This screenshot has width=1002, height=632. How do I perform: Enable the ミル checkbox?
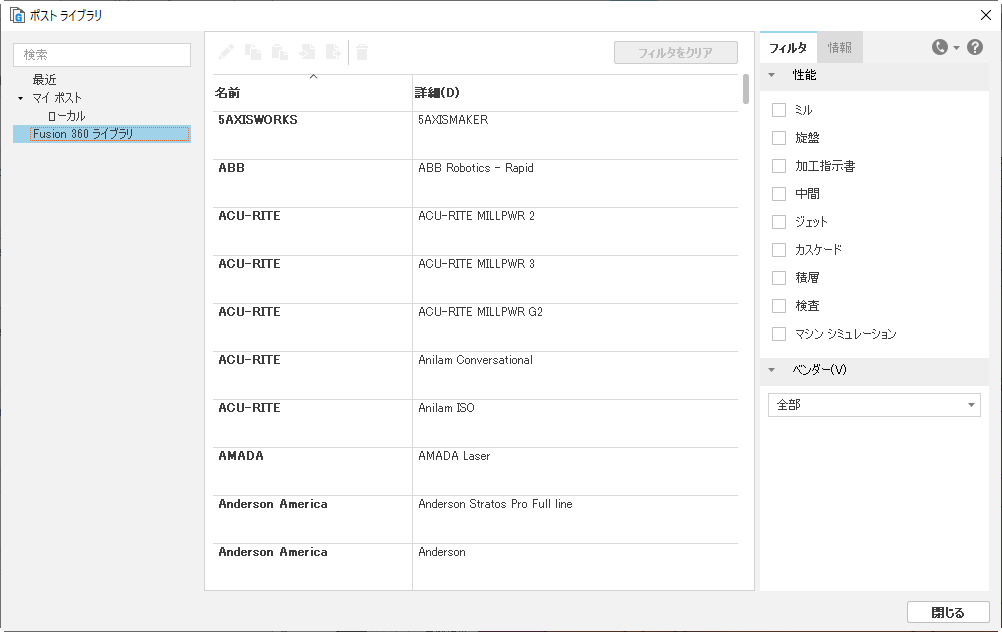778,110
